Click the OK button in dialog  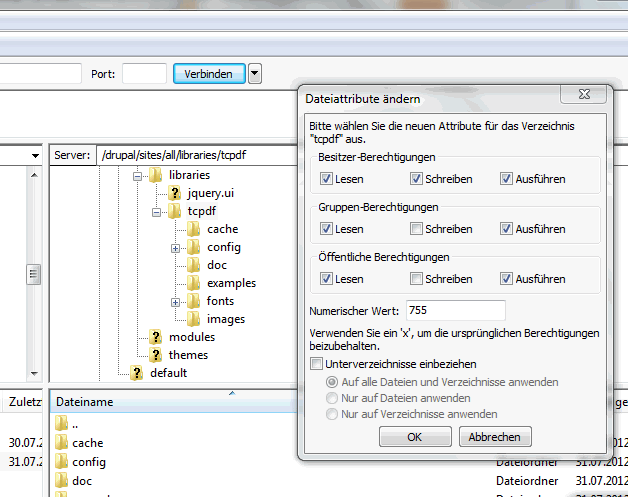click(x=414, y=437)
